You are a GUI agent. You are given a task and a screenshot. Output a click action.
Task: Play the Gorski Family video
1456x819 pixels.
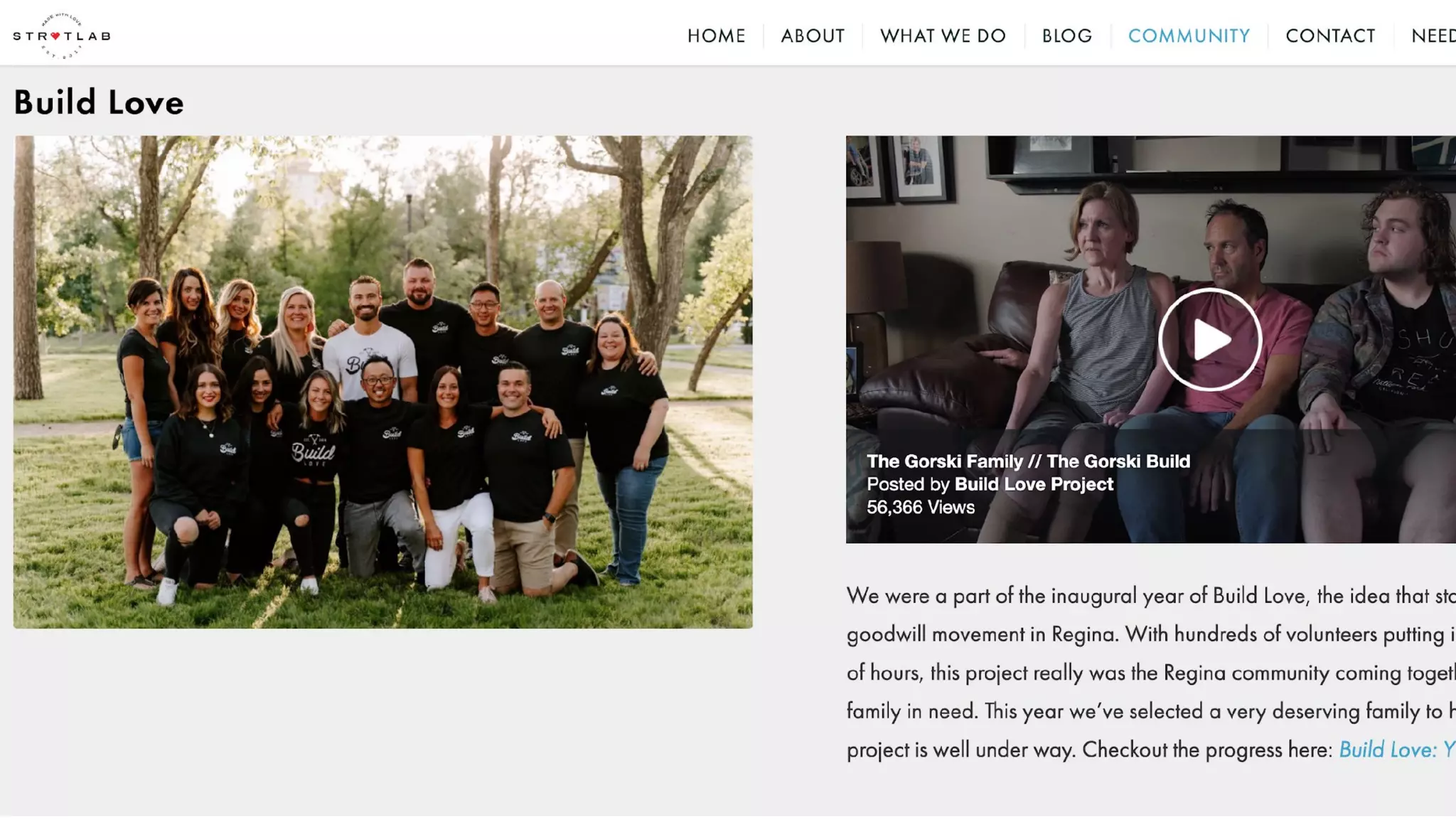coord(1209,340)
